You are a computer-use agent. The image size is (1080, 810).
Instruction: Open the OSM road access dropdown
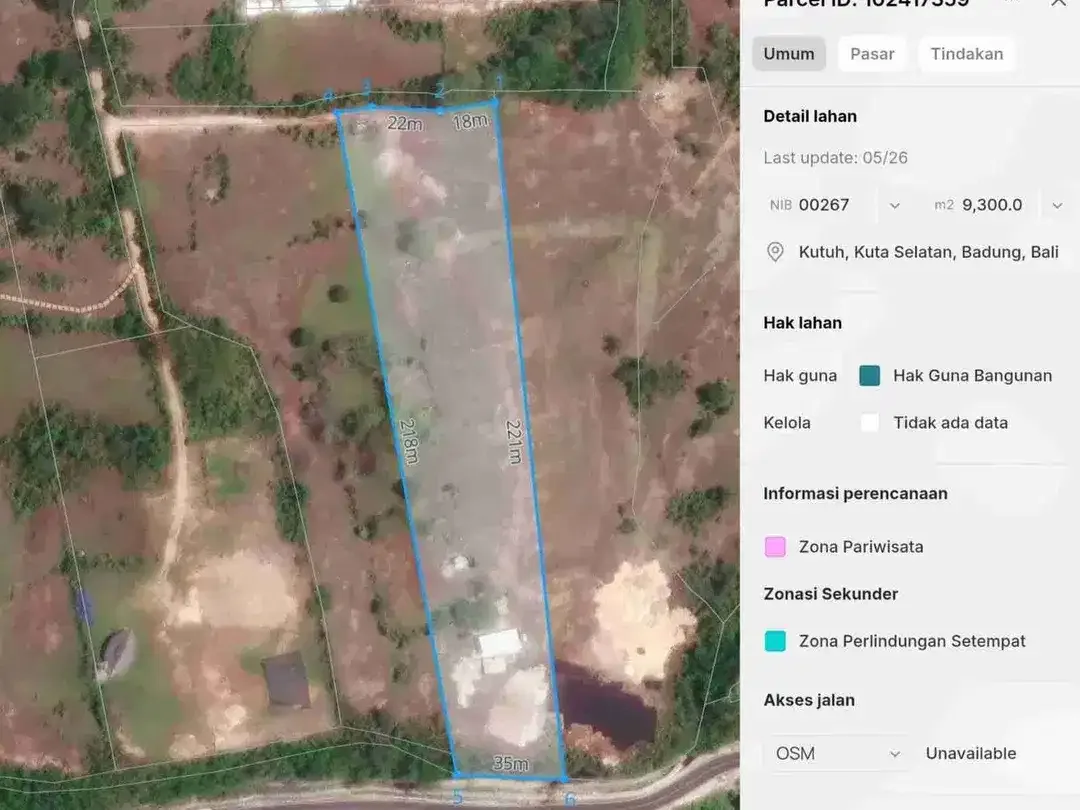[x=838, y=754]
